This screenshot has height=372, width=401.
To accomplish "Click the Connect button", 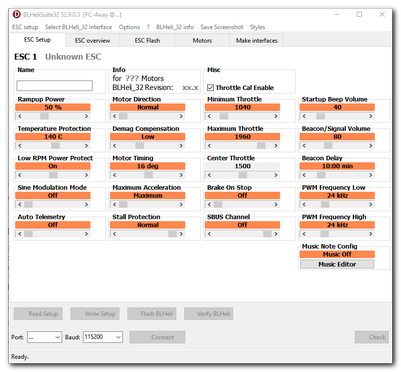I will click(157, 337).
